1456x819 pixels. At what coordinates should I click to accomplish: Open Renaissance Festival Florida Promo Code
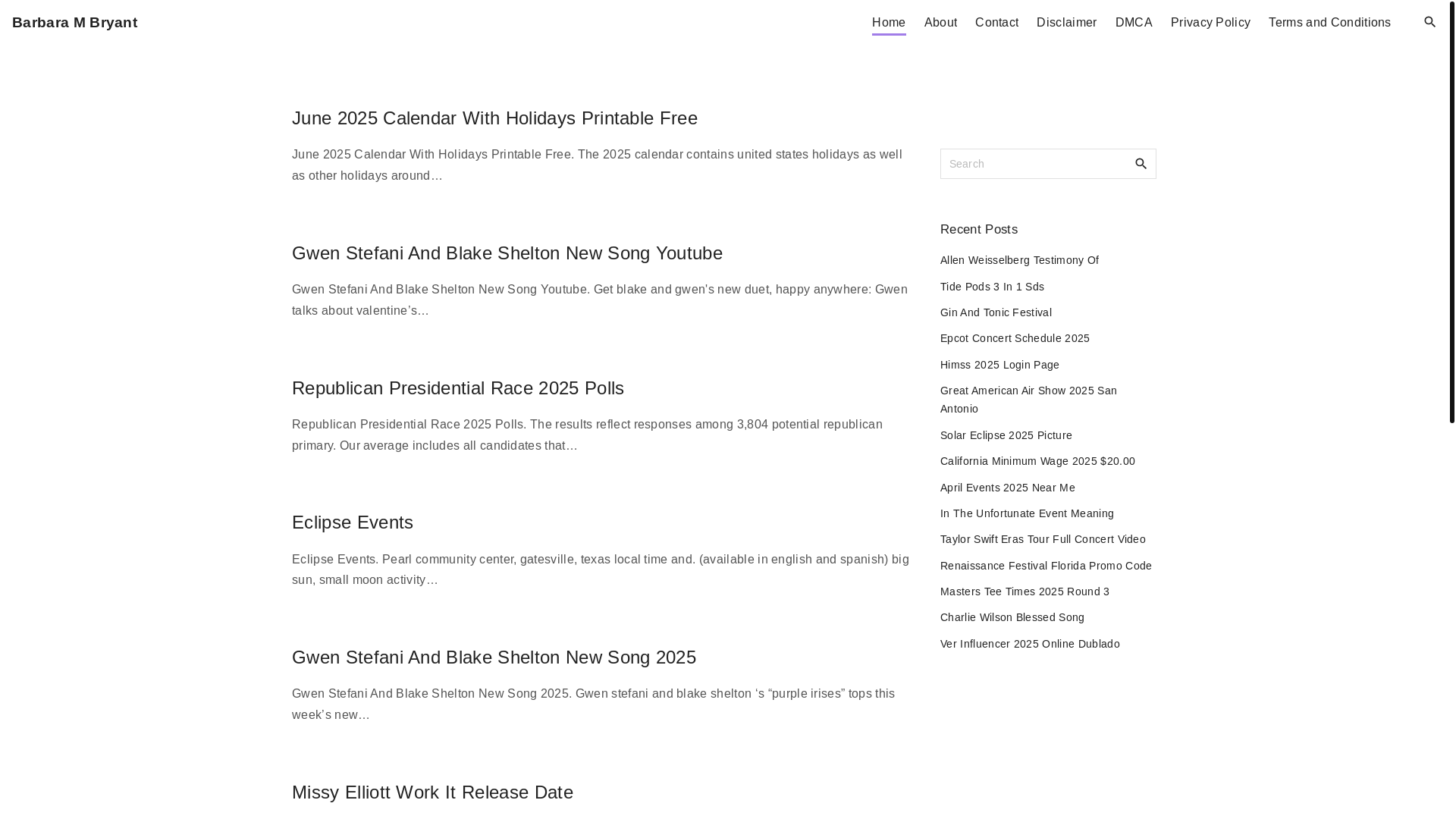pos(1046,566)
